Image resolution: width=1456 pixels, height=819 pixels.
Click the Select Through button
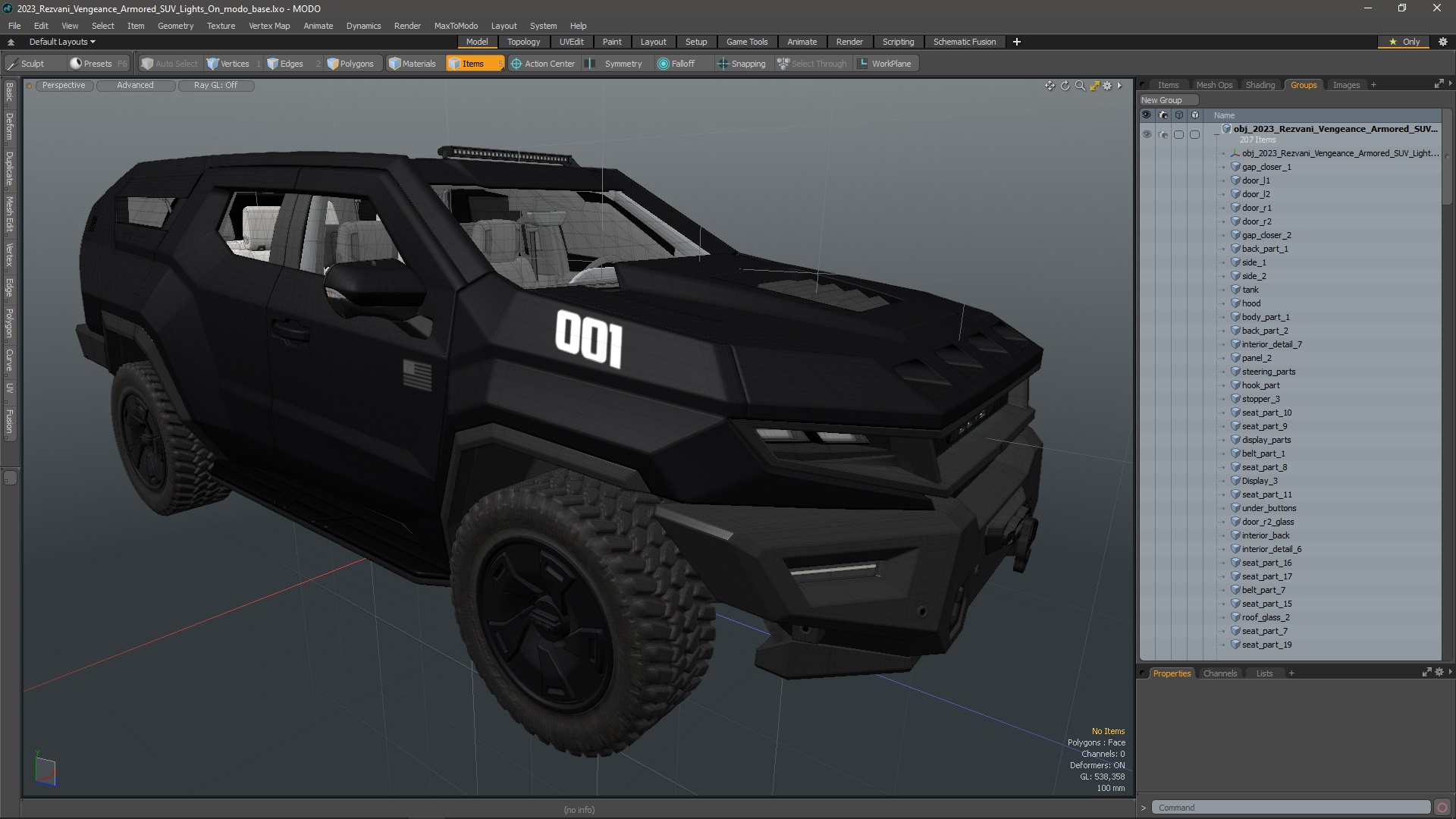(x=812, y=64)
